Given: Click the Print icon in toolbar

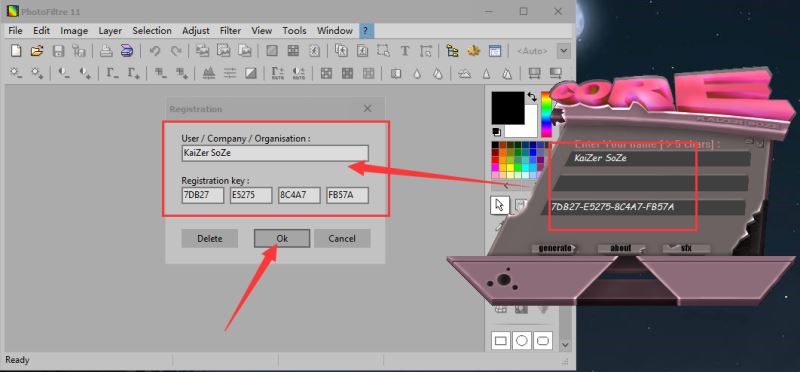Looking at the screenshot, I should pos(106,51).
